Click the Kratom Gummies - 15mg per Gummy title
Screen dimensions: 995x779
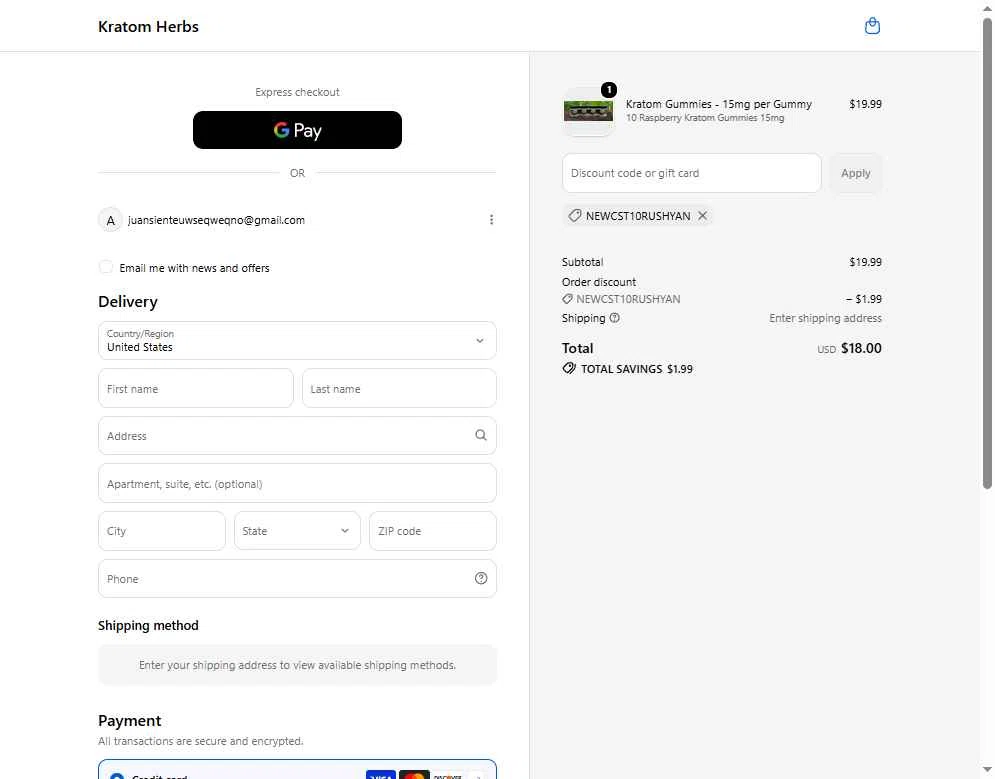pos(718,104)
